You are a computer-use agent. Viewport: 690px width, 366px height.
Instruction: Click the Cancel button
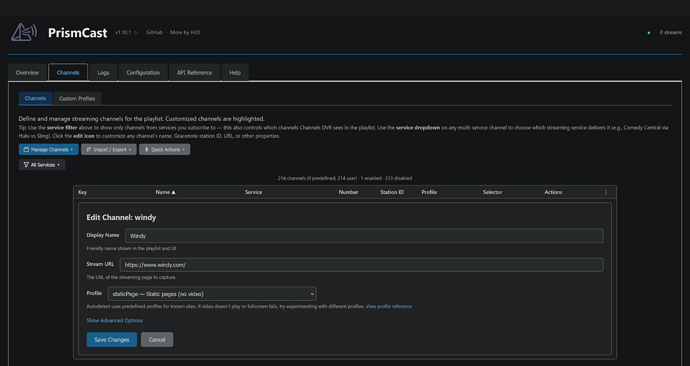(x=157, y=340)
